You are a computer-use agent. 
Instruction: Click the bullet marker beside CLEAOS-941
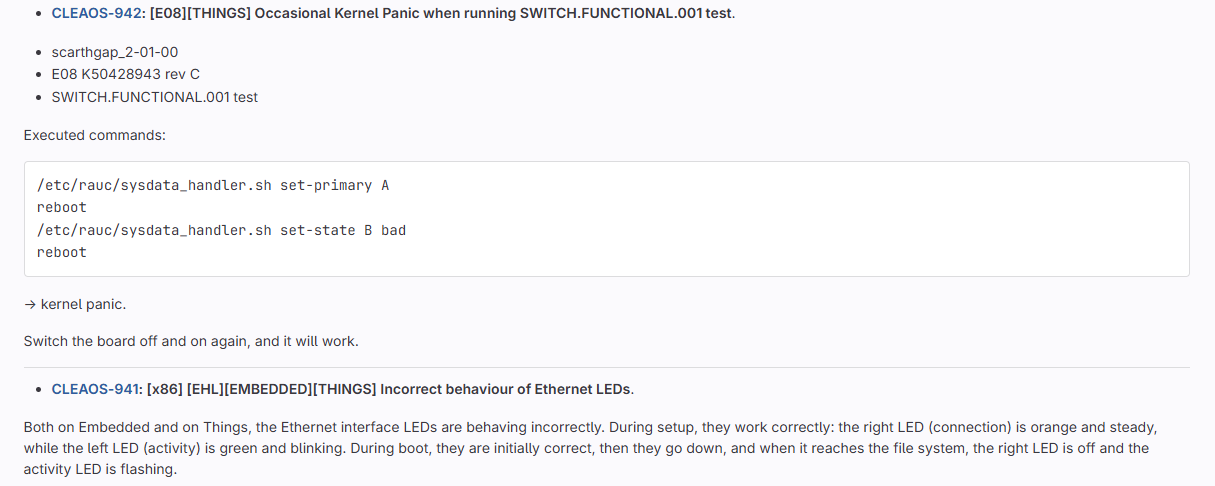pyautogui.click(x=38, y=390)
